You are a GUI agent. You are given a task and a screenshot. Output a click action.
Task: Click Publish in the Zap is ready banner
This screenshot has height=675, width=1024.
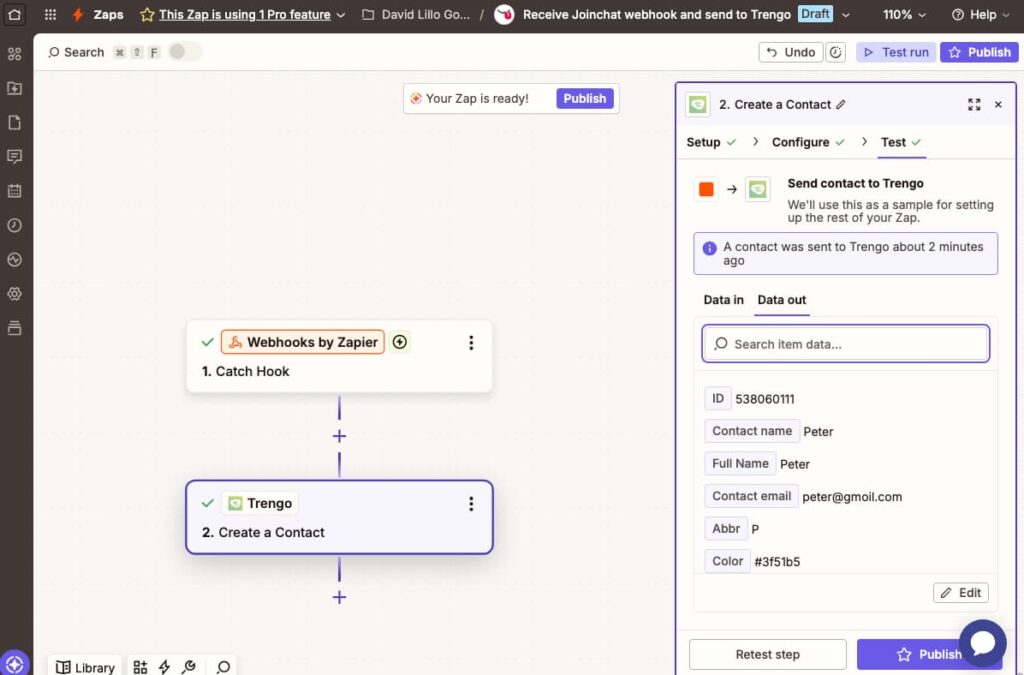[584, 99]
